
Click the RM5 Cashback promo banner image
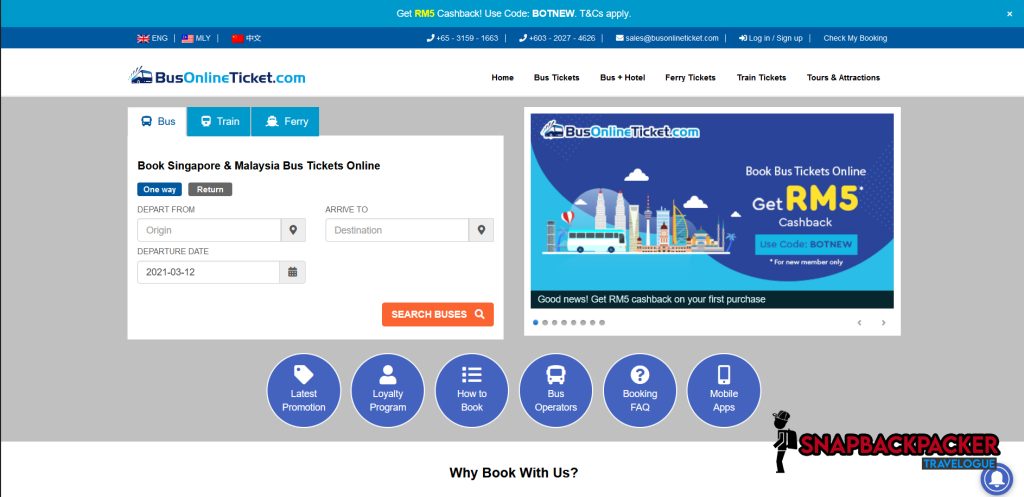click(x=712, y=210)
